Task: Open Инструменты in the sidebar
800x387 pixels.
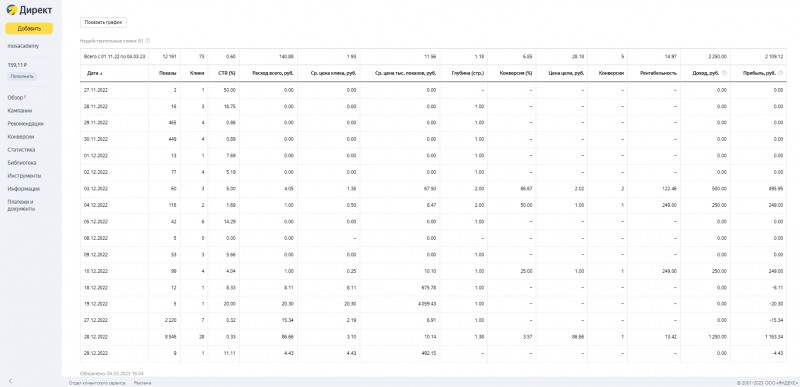Action: click(24, 176)
